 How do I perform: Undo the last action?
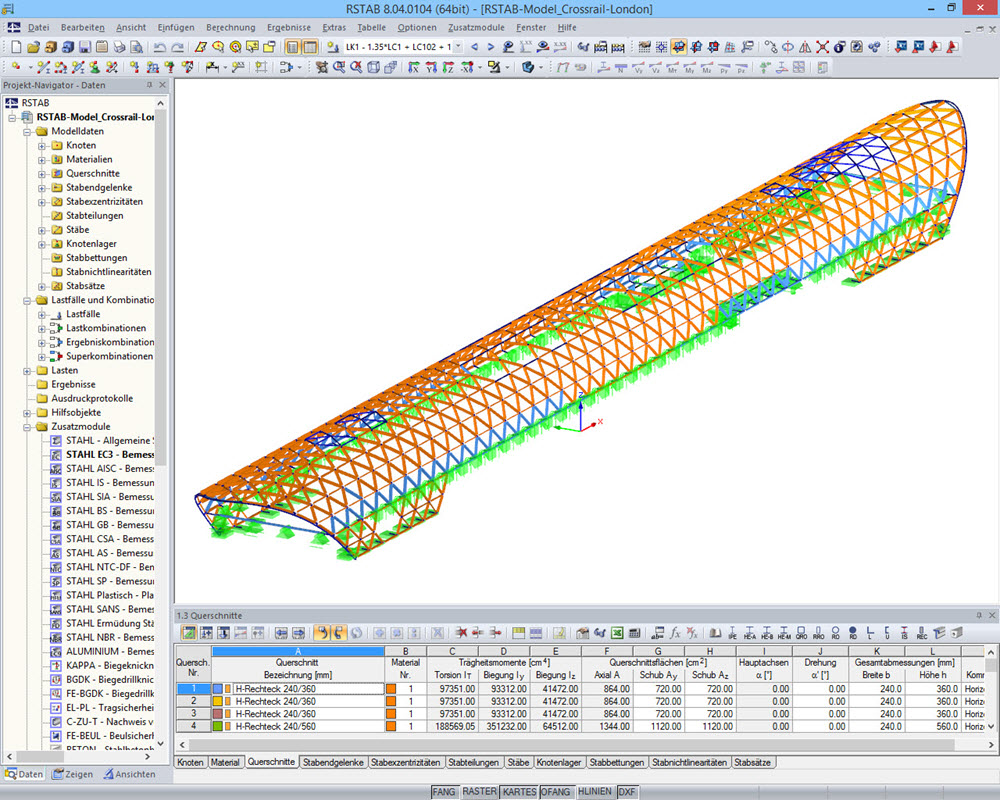point(159,47)
